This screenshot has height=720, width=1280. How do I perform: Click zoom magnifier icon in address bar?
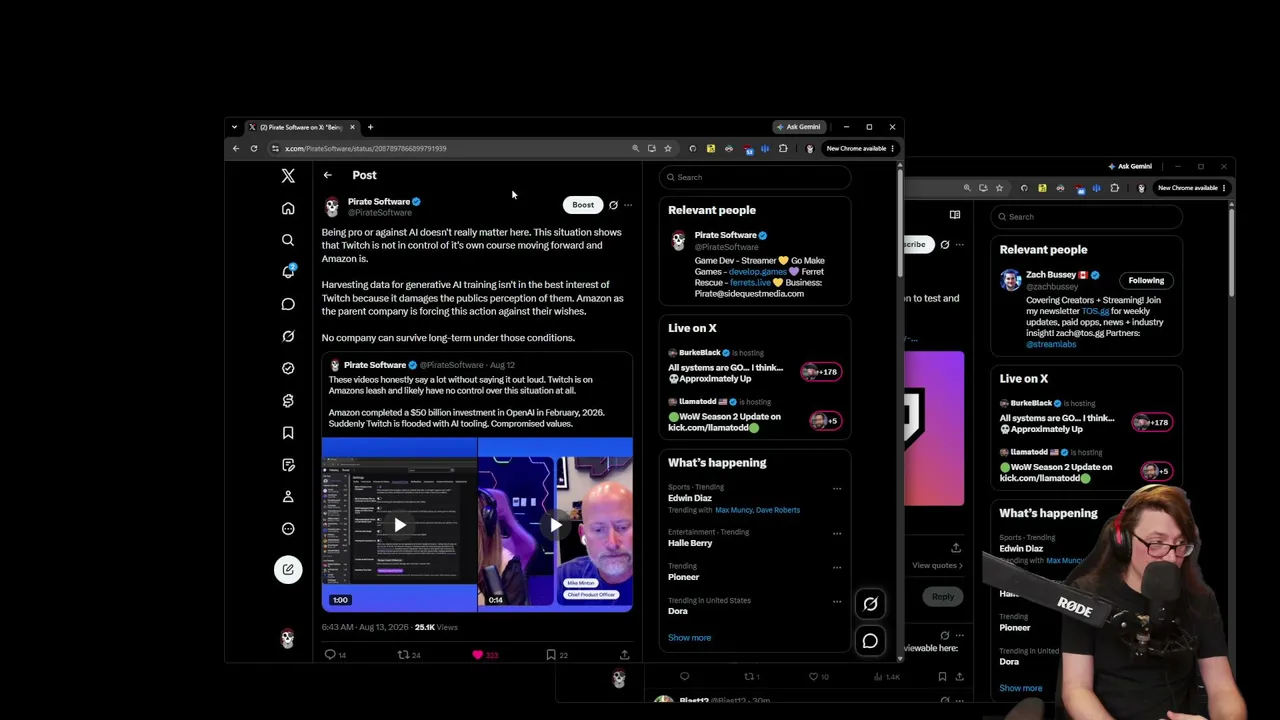tap(635, 148)
